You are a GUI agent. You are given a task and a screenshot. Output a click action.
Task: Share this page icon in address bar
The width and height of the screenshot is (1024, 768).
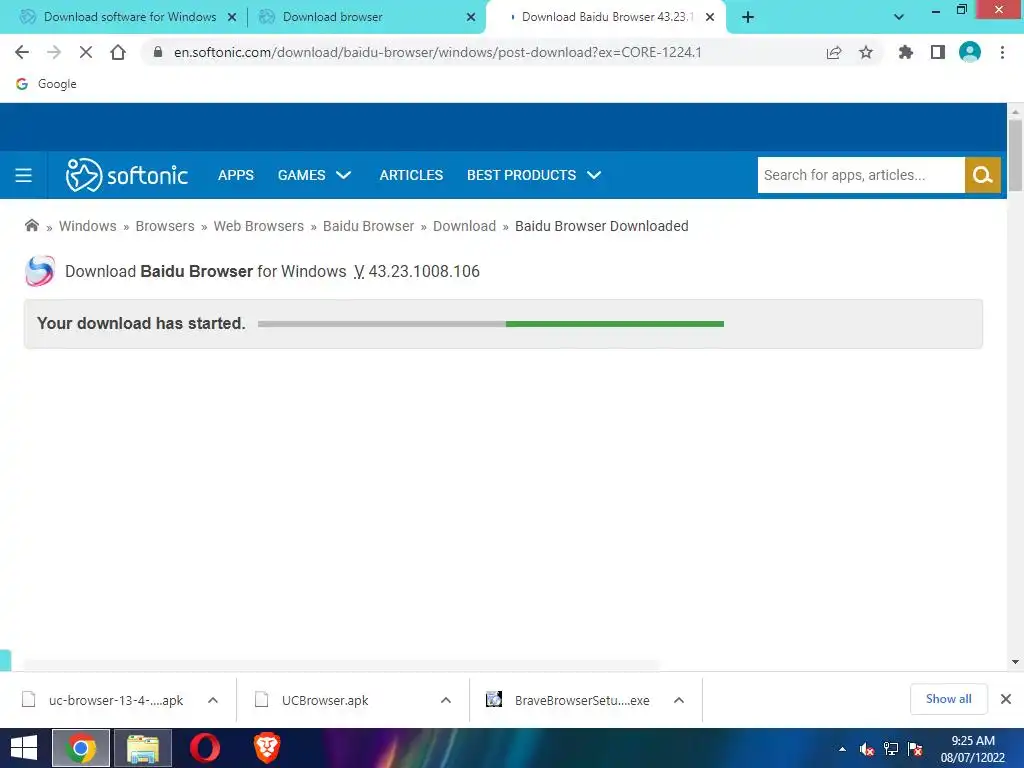pyautogui.click(x=834, y=52)
